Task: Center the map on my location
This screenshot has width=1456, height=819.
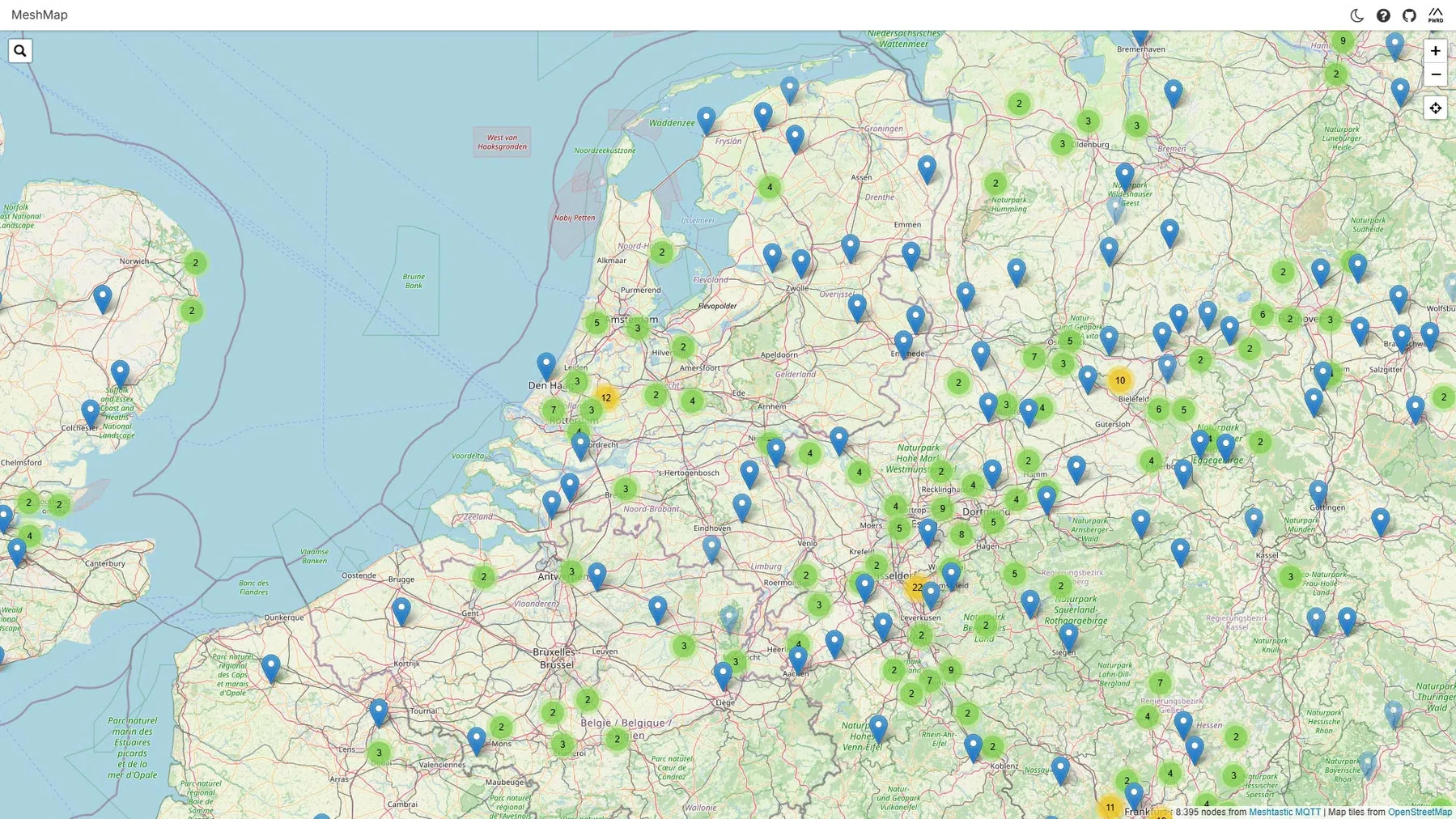Action: tap(1435, 108)
